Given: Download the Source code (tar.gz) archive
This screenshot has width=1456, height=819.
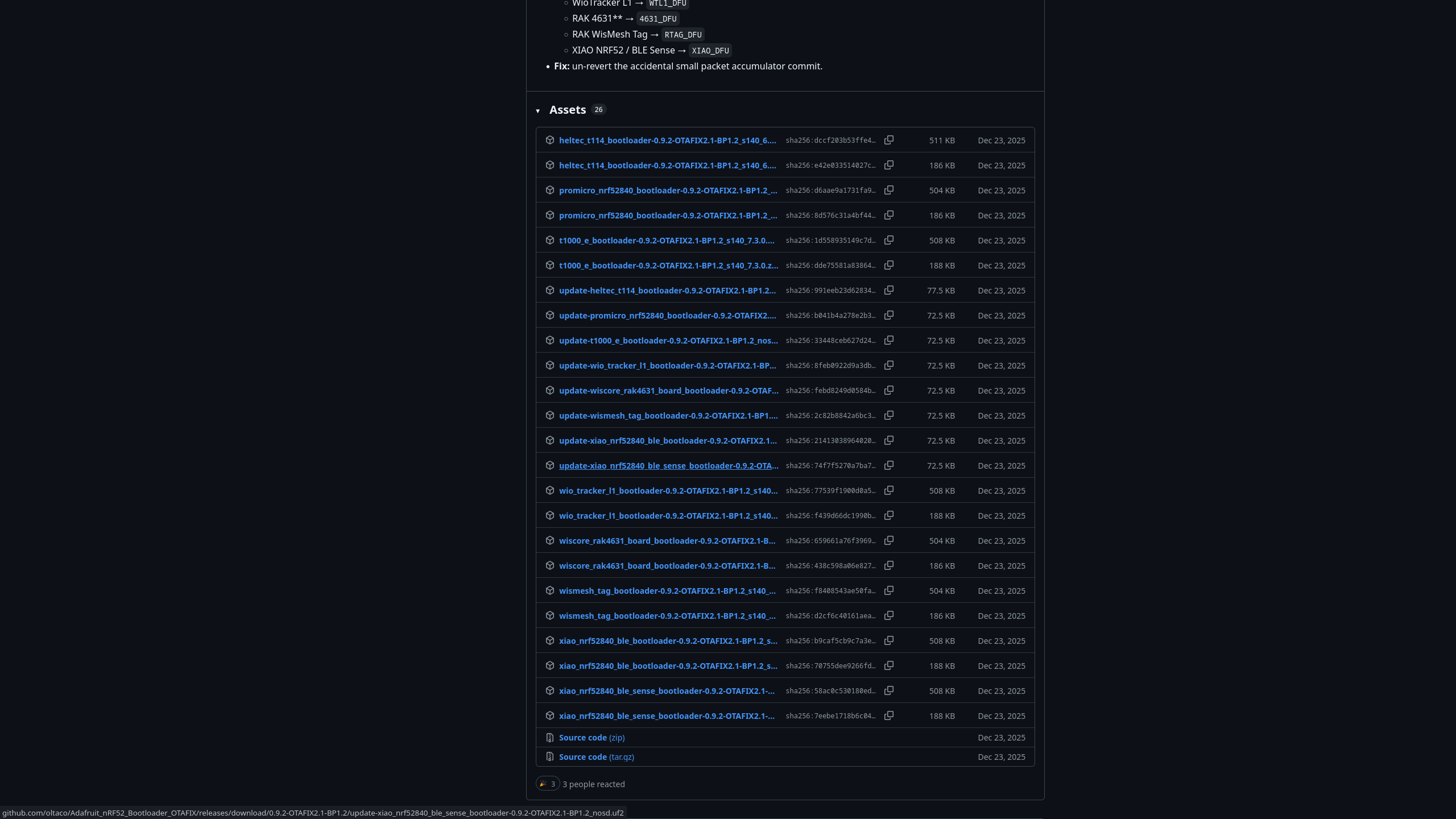Looking at the screenshot, I should [596, 757].
